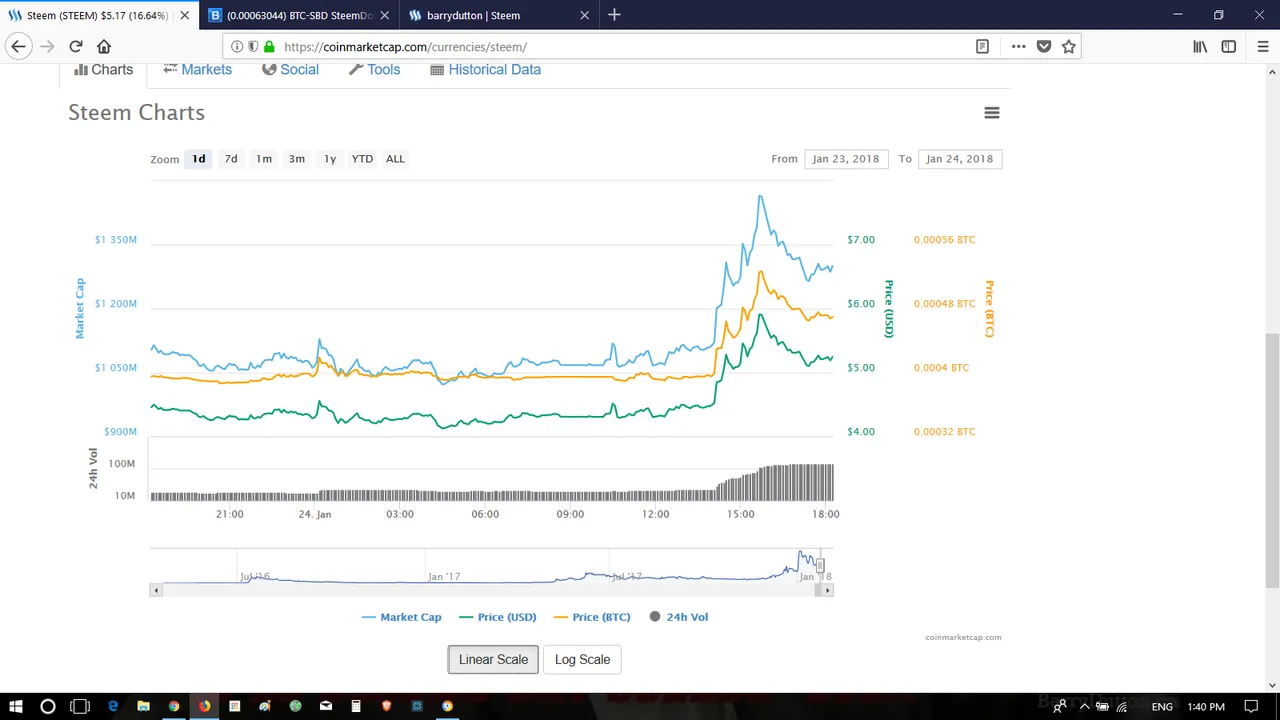
Task: Show hidden system tray icons
Action: 1085,706
